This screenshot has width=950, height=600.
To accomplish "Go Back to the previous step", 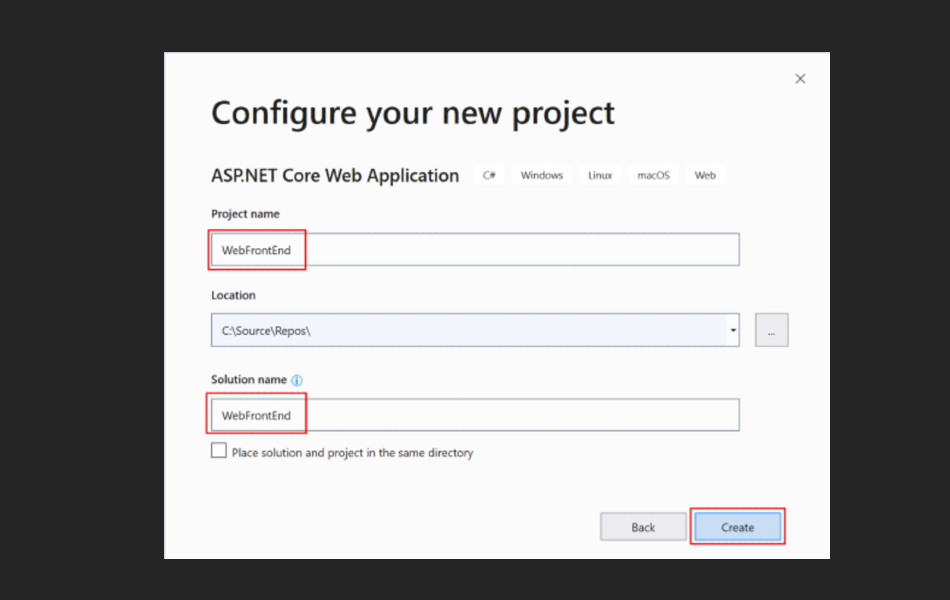I will (642, 526).
